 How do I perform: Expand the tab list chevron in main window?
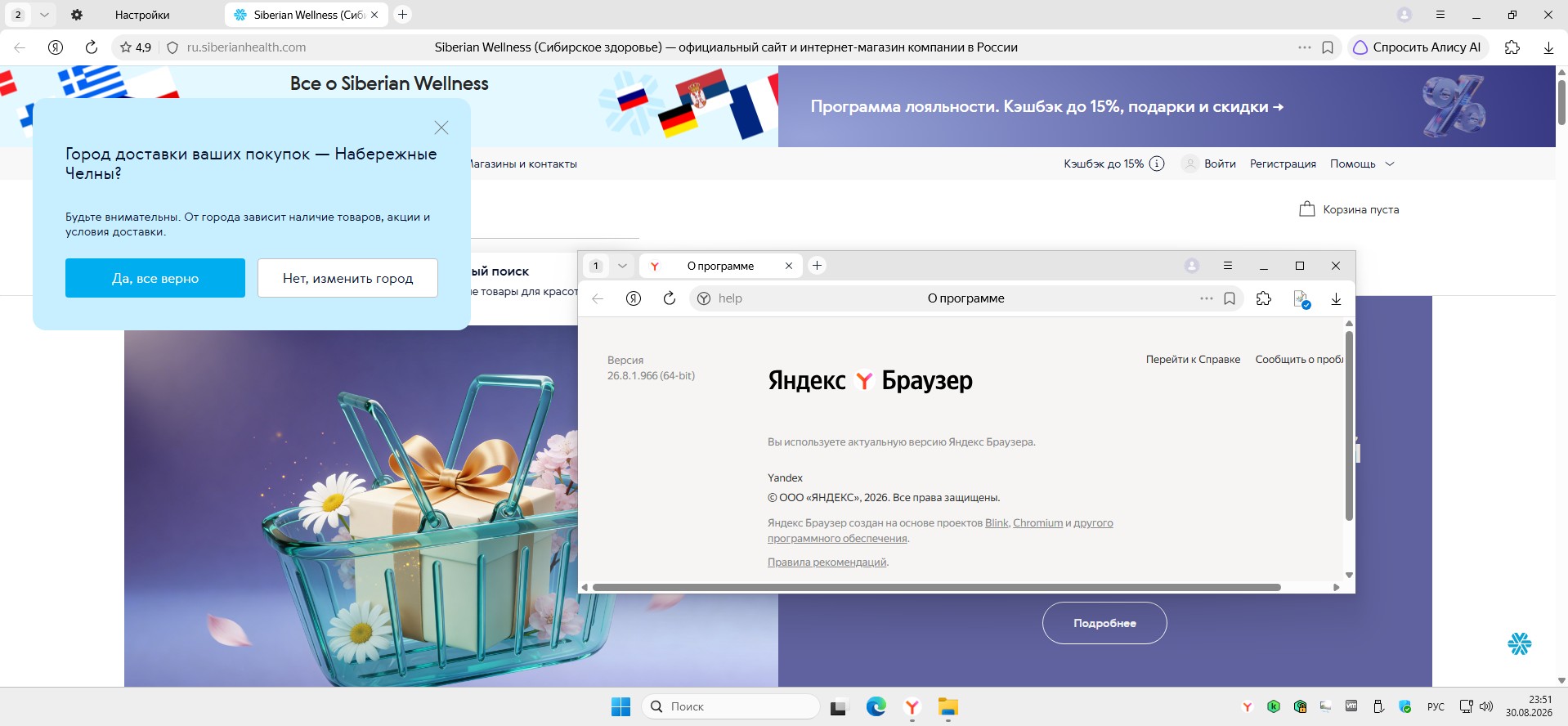tap(44, 15)
